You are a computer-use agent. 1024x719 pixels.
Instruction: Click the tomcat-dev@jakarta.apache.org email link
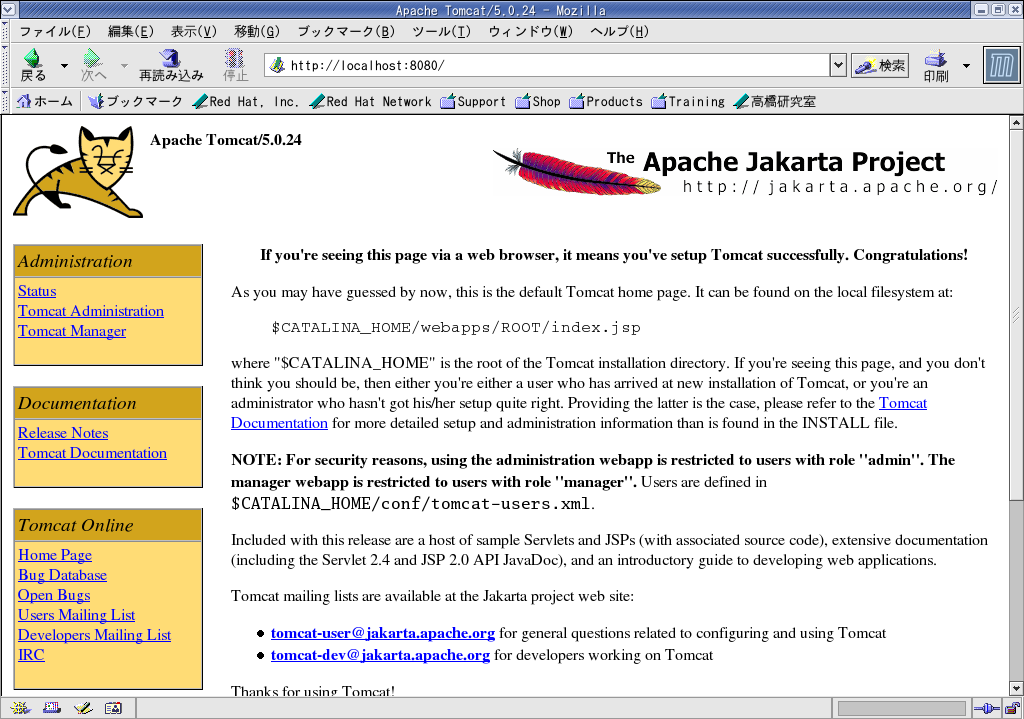point(380,656)
